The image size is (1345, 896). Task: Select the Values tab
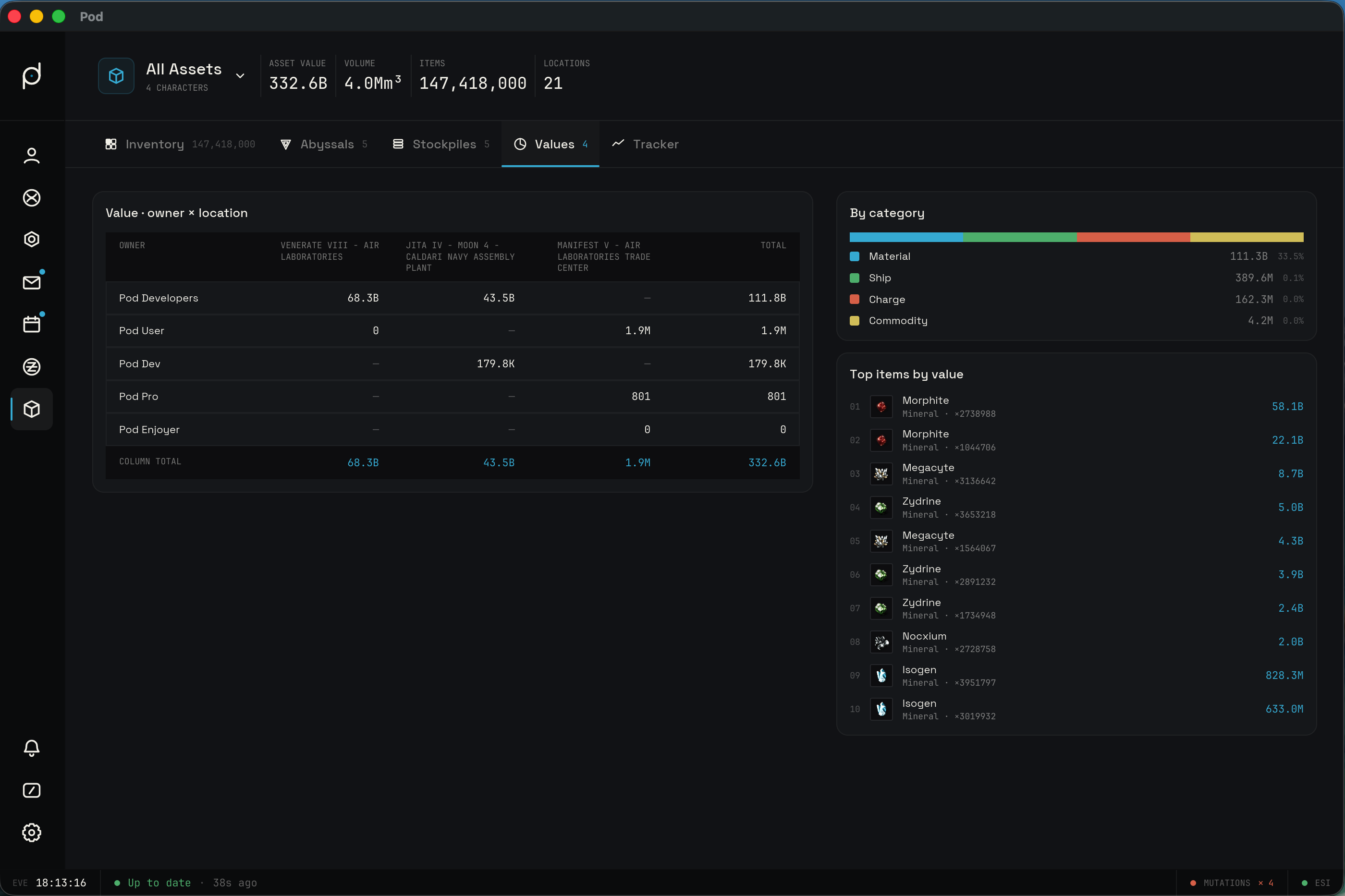tap(550, 144)
